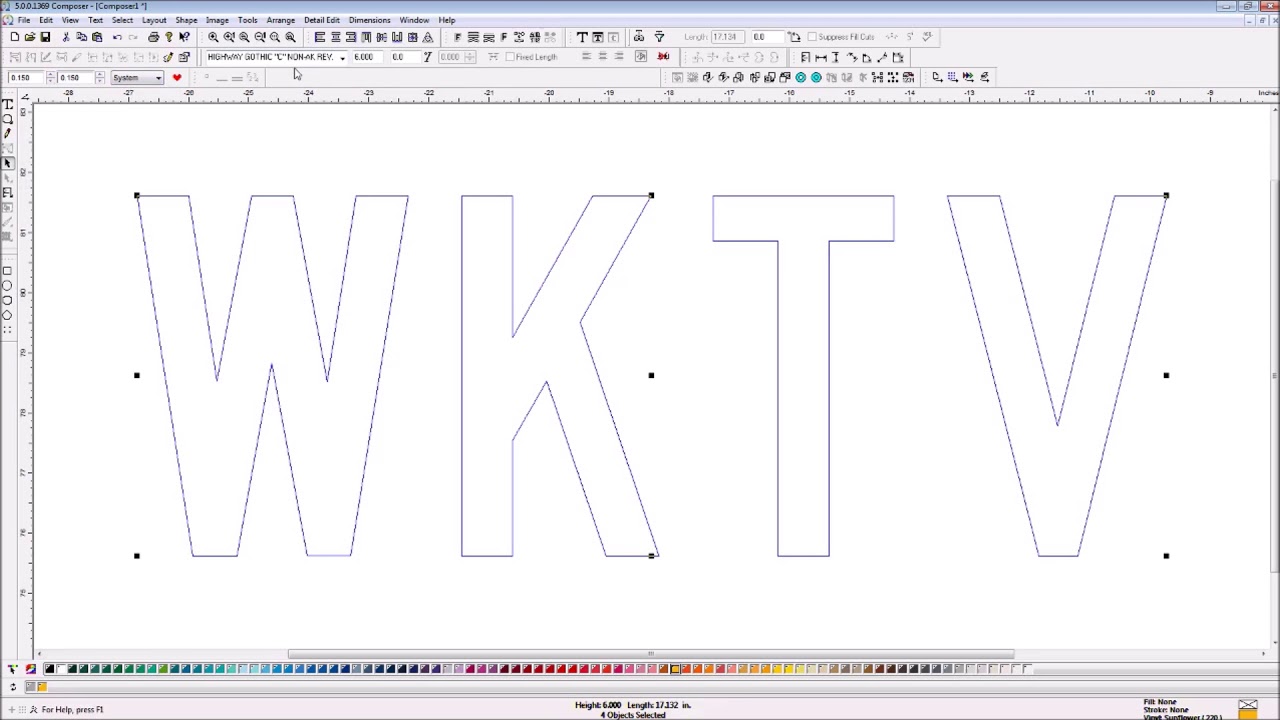Click the slant italic icon beside the 0.0 field
The height and width of the screenshot is (720, 1280).
[427, 57]
